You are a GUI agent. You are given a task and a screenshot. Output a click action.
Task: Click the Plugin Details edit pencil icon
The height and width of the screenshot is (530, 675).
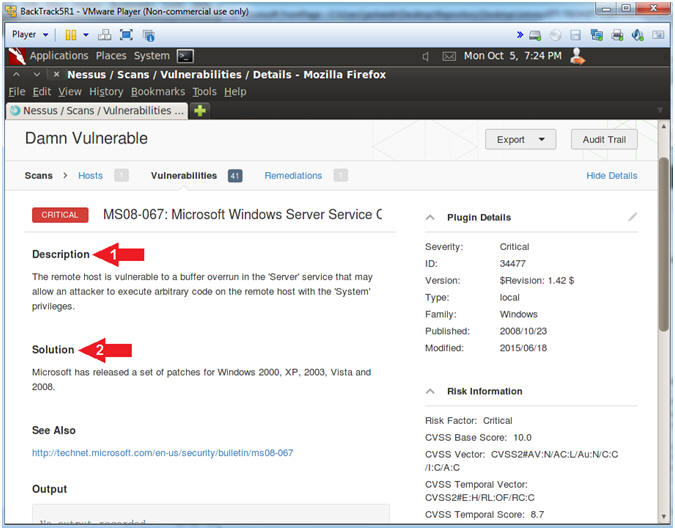[x=632, y=217]
